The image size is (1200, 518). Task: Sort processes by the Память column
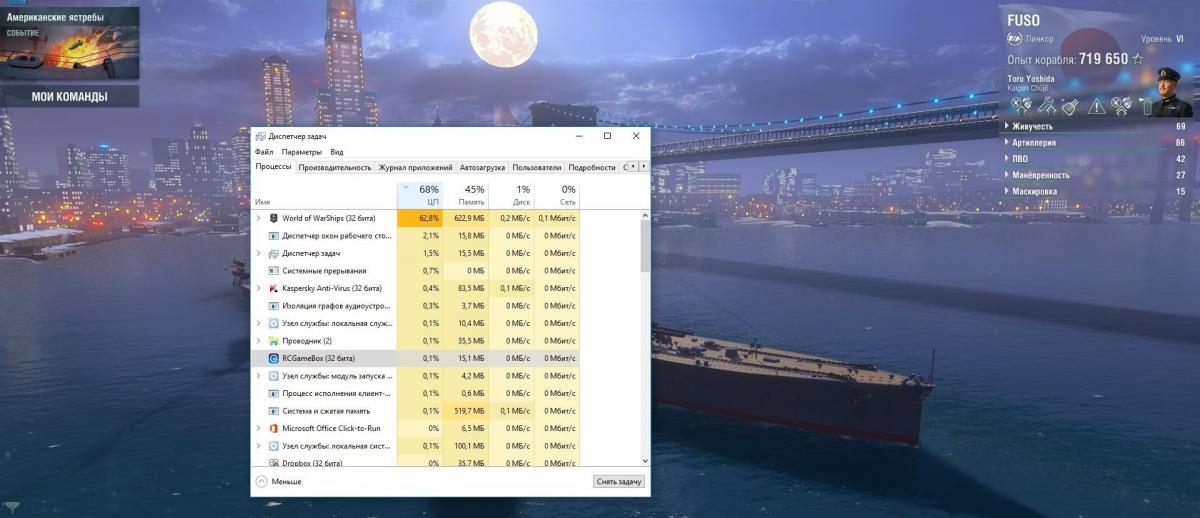(x=465, y=194)
